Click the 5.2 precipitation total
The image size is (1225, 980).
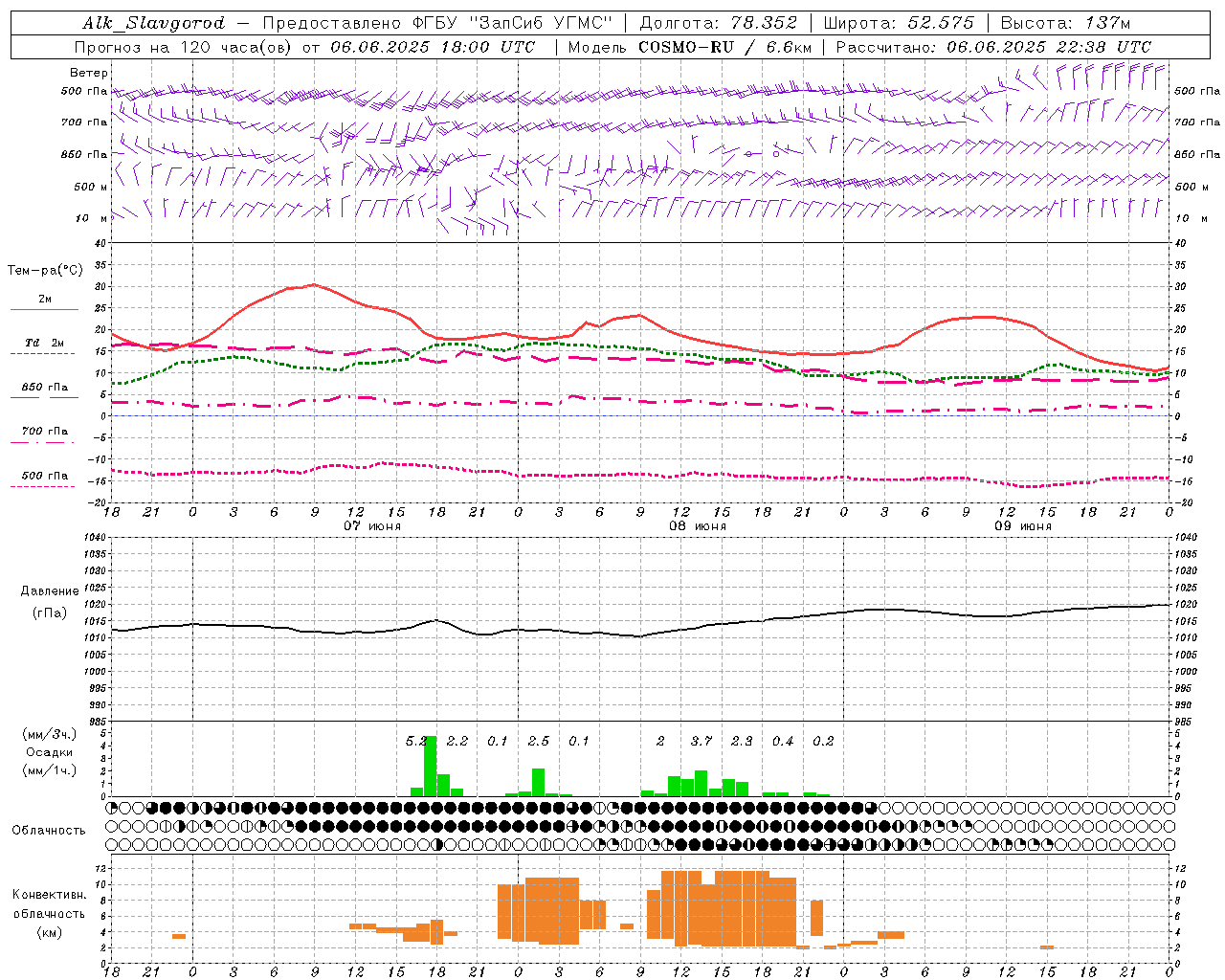(416, 742)
